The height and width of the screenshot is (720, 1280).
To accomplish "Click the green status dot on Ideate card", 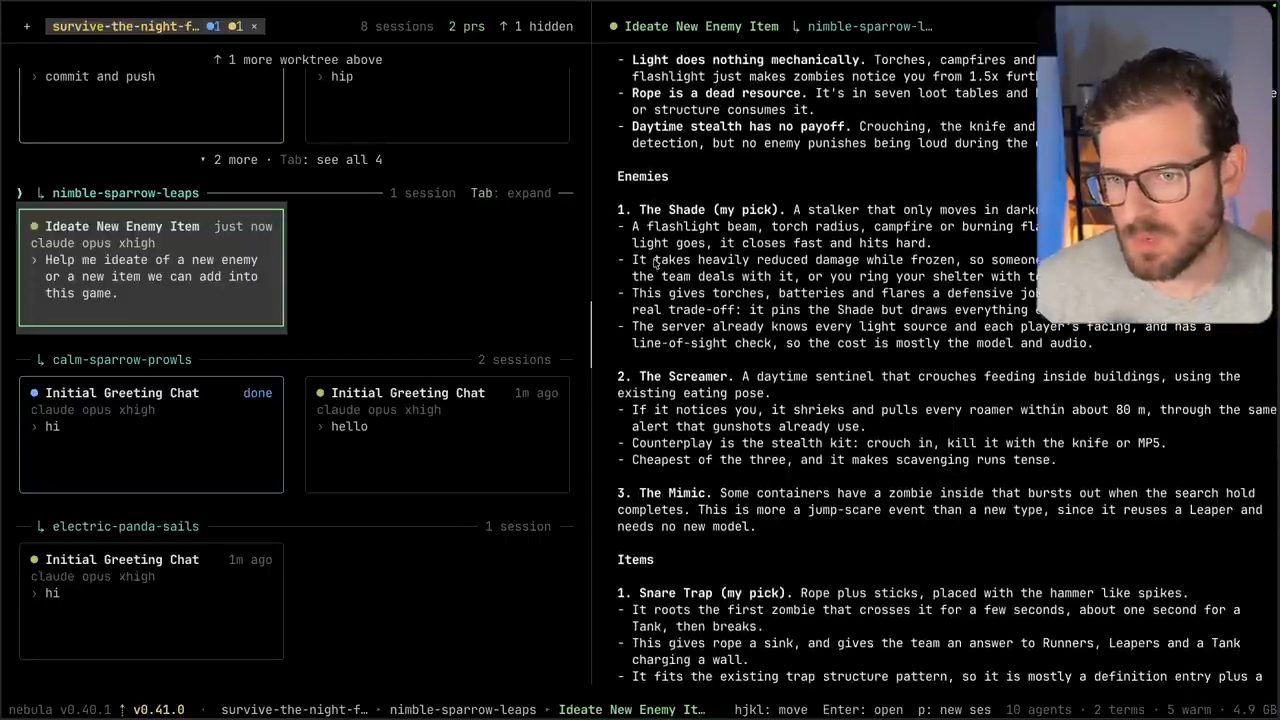I will pyautogui.click(x=35, y=227).
